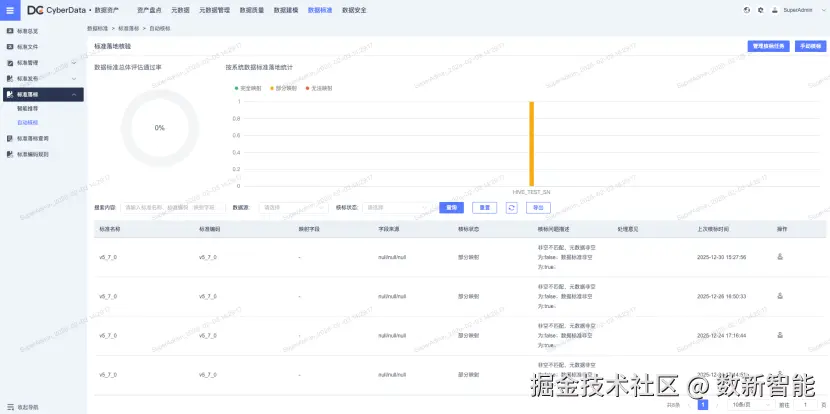The width and height of the screenshot is (830, 414).
Task: Toggle 无法映射 legend item in chart
Action: [319, 88]
